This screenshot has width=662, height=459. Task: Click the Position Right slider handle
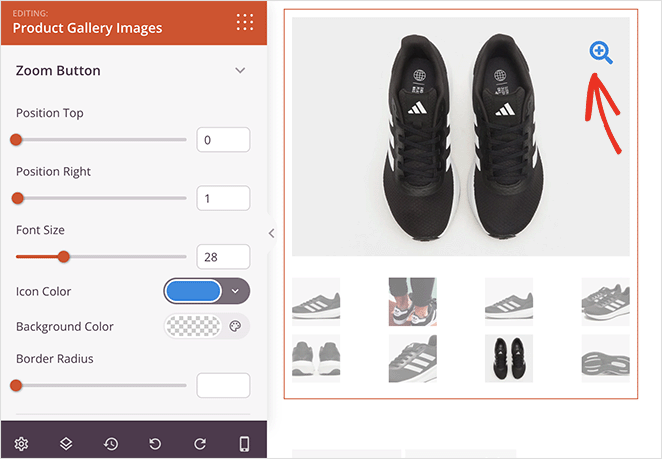tap(18, 198)
